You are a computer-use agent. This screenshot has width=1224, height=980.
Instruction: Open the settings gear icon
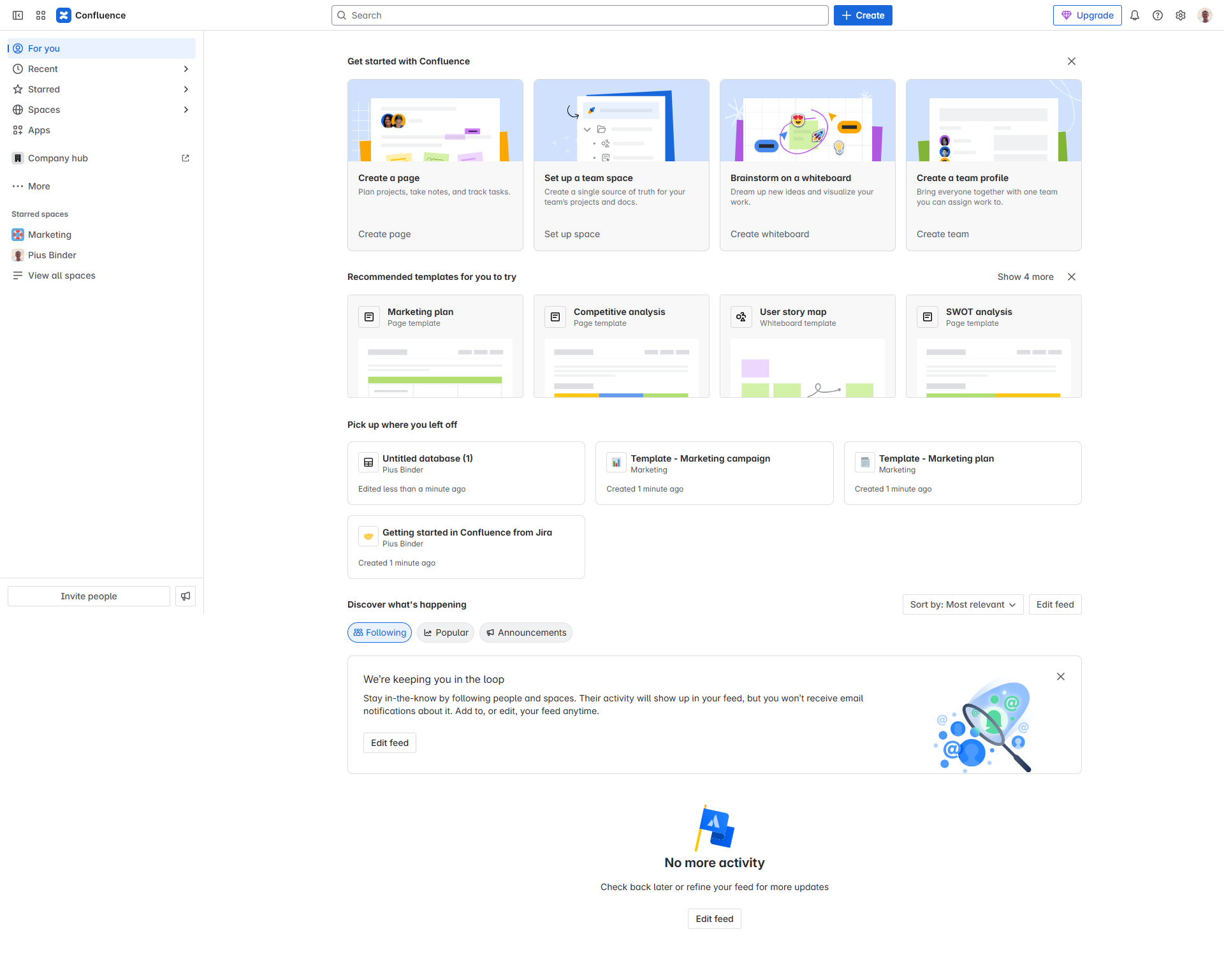point(1181,15)
